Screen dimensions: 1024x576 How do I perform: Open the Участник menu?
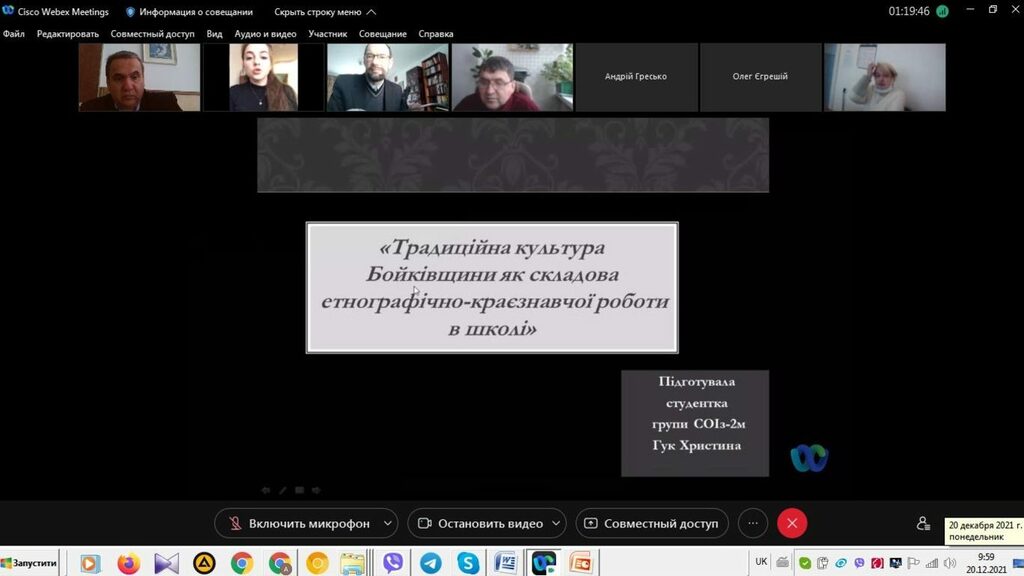pos(328,33)
